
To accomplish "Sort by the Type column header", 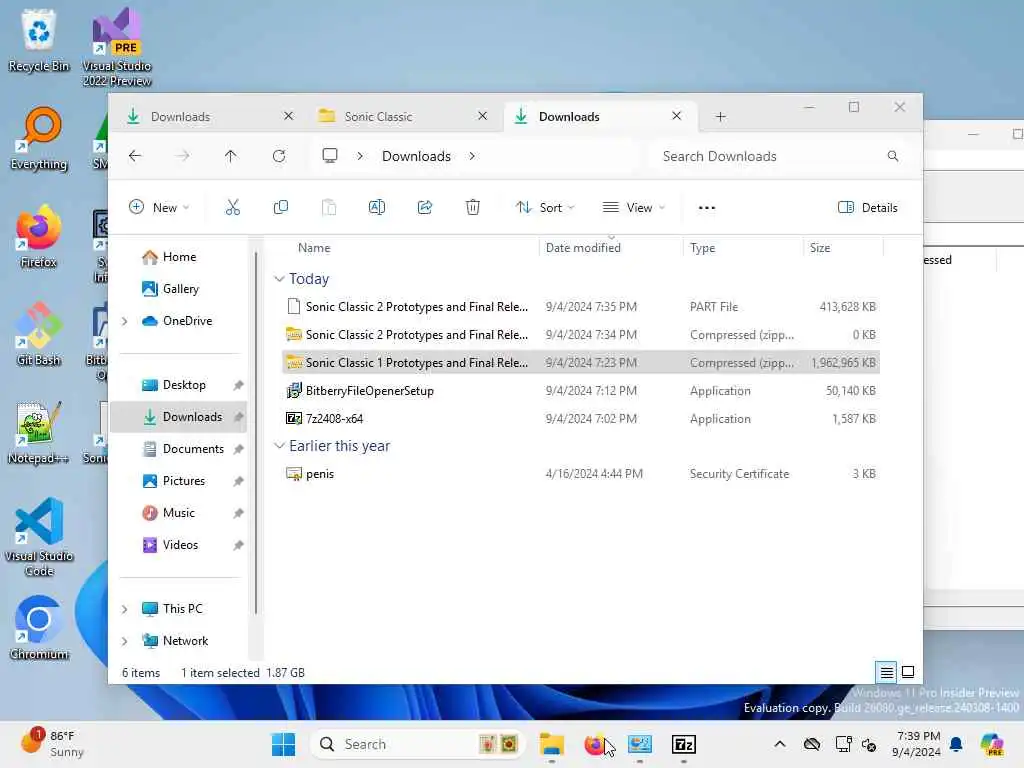I will tap(743, 248).
